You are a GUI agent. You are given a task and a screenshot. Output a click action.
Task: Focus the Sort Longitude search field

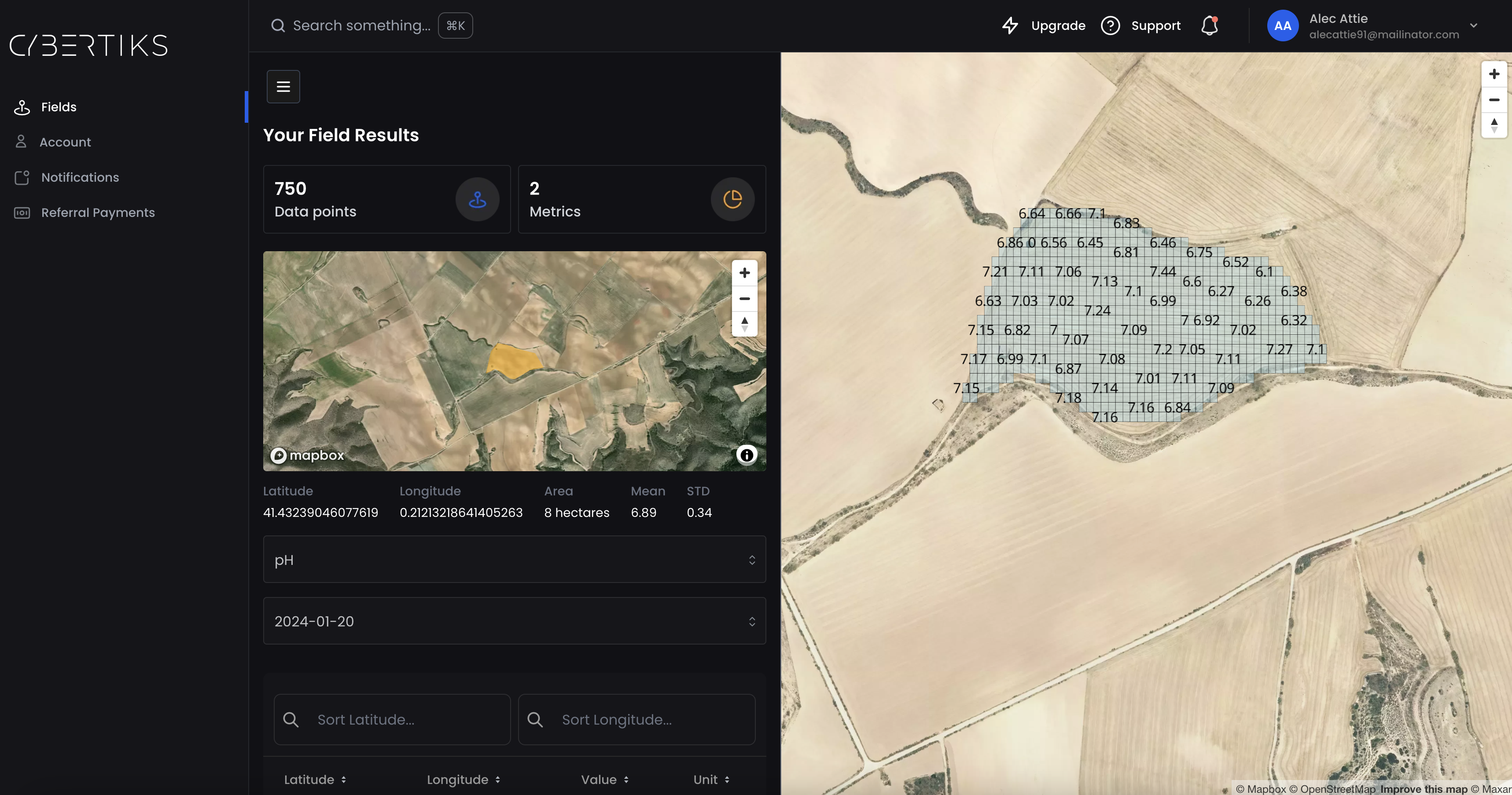pyautogui.click(x=637, y=719)
